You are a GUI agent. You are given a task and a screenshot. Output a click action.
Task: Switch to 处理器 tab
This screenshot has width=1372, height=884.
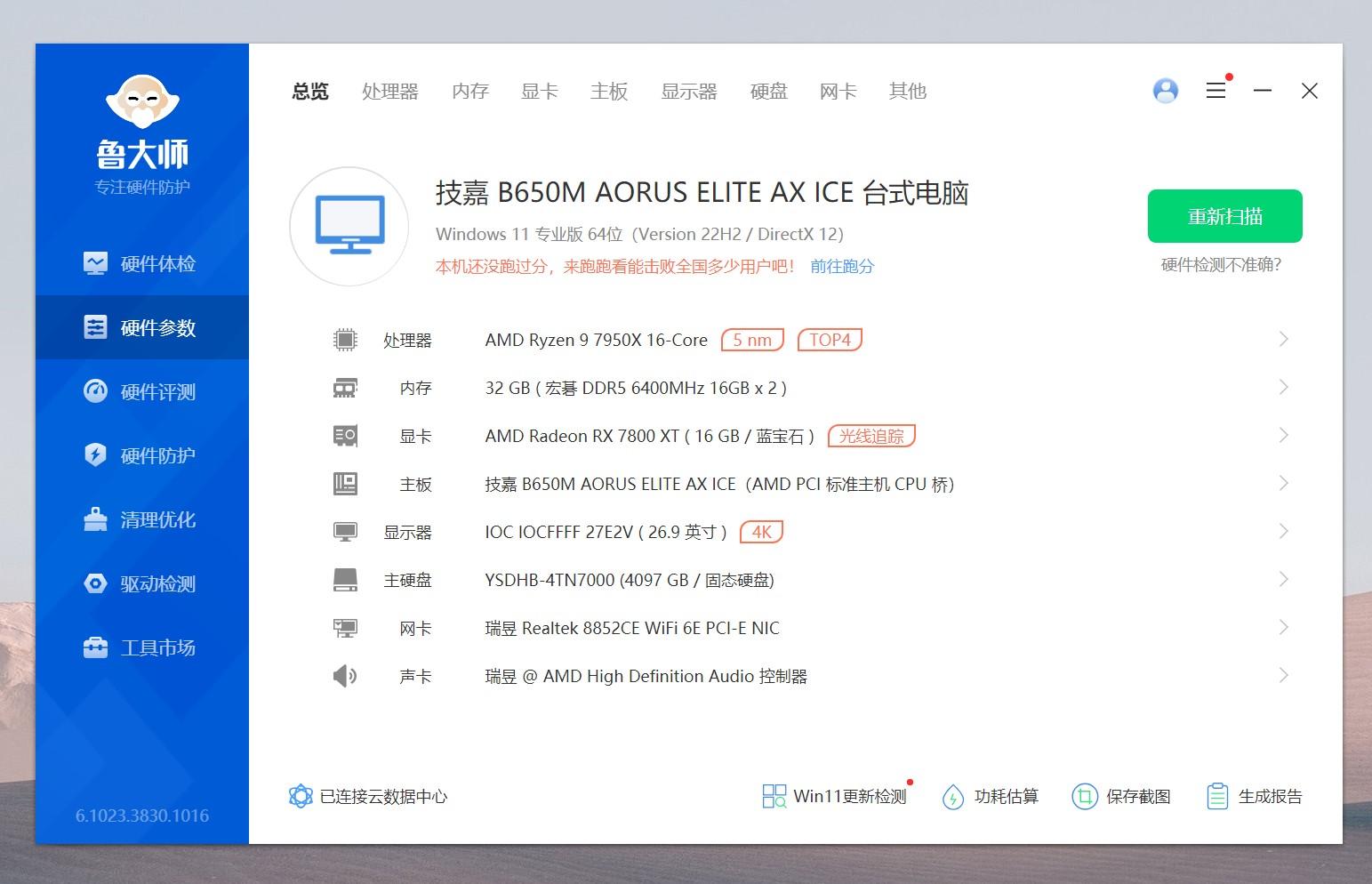click(x=390, y=91)
